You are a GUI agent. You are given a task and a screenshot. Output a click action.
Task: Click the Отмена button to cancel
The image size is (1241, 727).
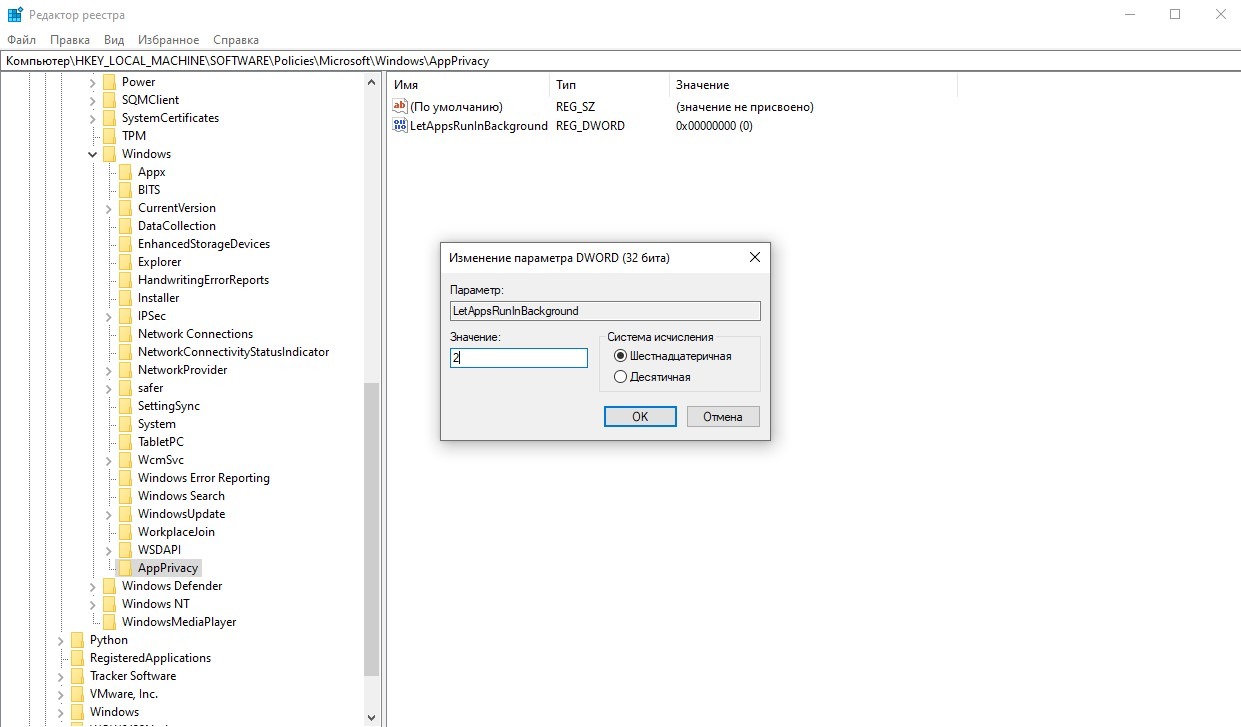point(722,416)
